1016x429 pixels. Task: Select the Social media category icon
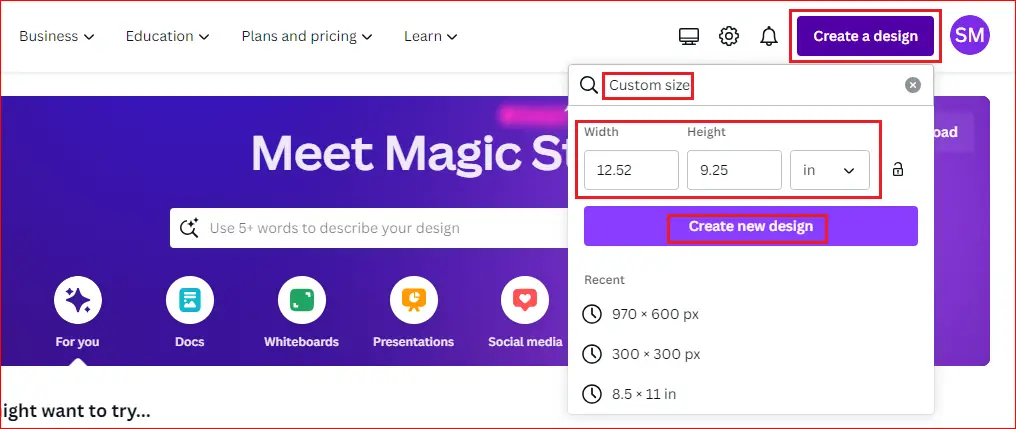[525, 299]
